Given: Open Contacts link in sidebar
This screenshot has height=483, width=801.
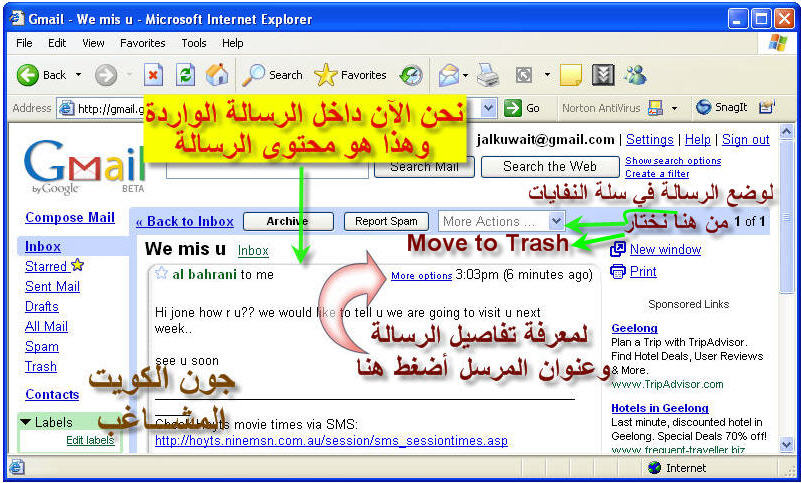Looking at the screenshot, I should tap(52, 395).
